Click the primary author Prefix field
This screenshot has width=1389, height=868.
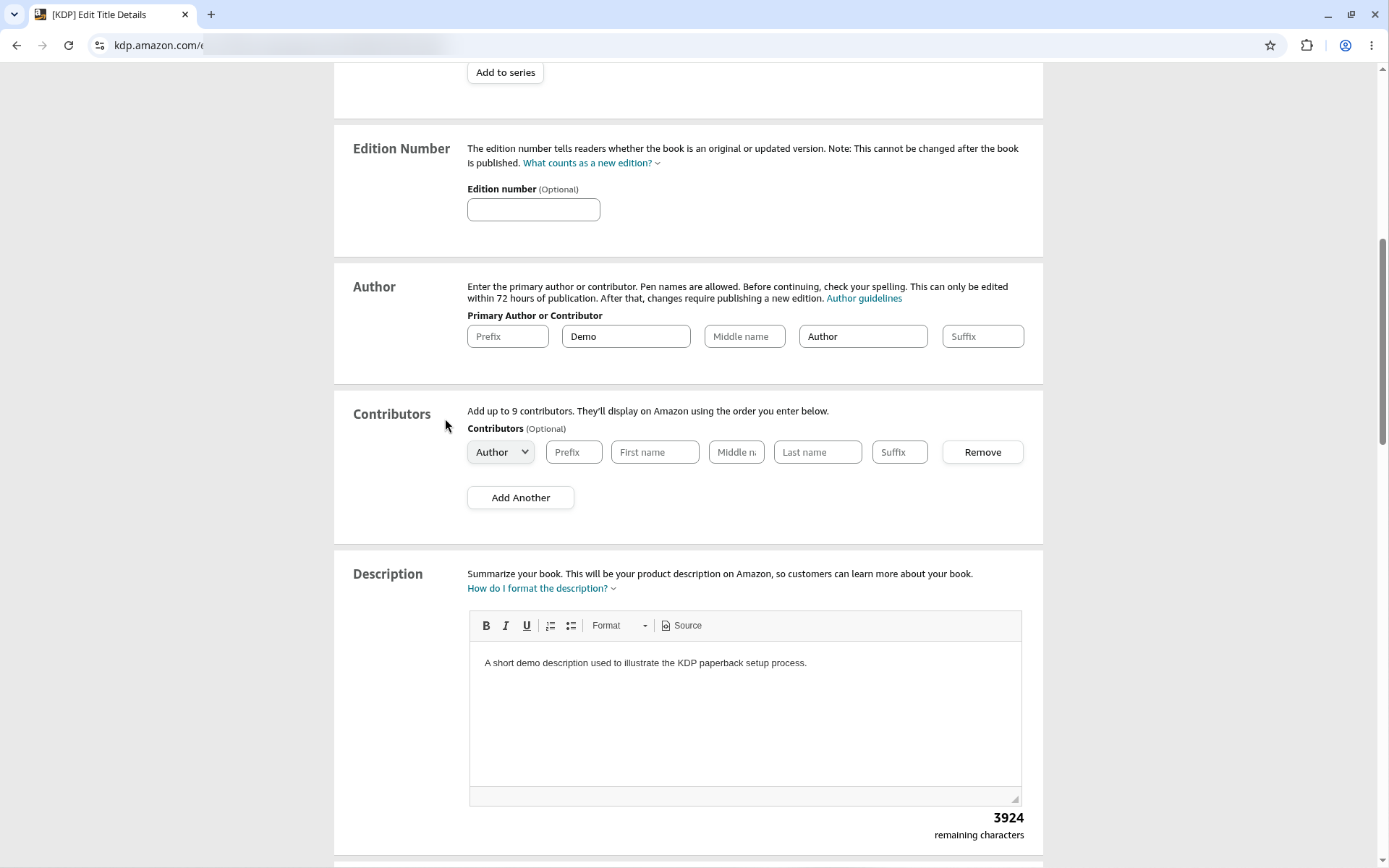click(x=508, y=336)
